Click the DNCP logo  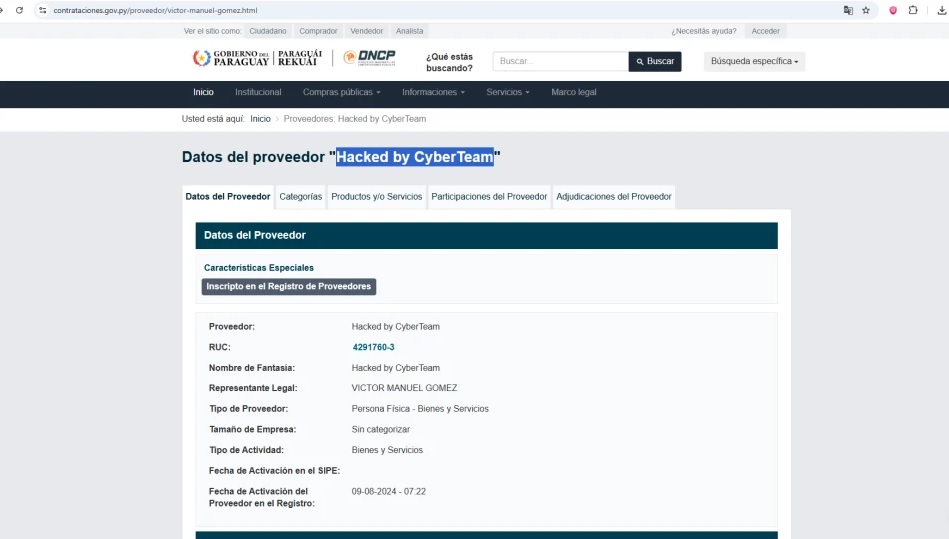tap(369, 59)
